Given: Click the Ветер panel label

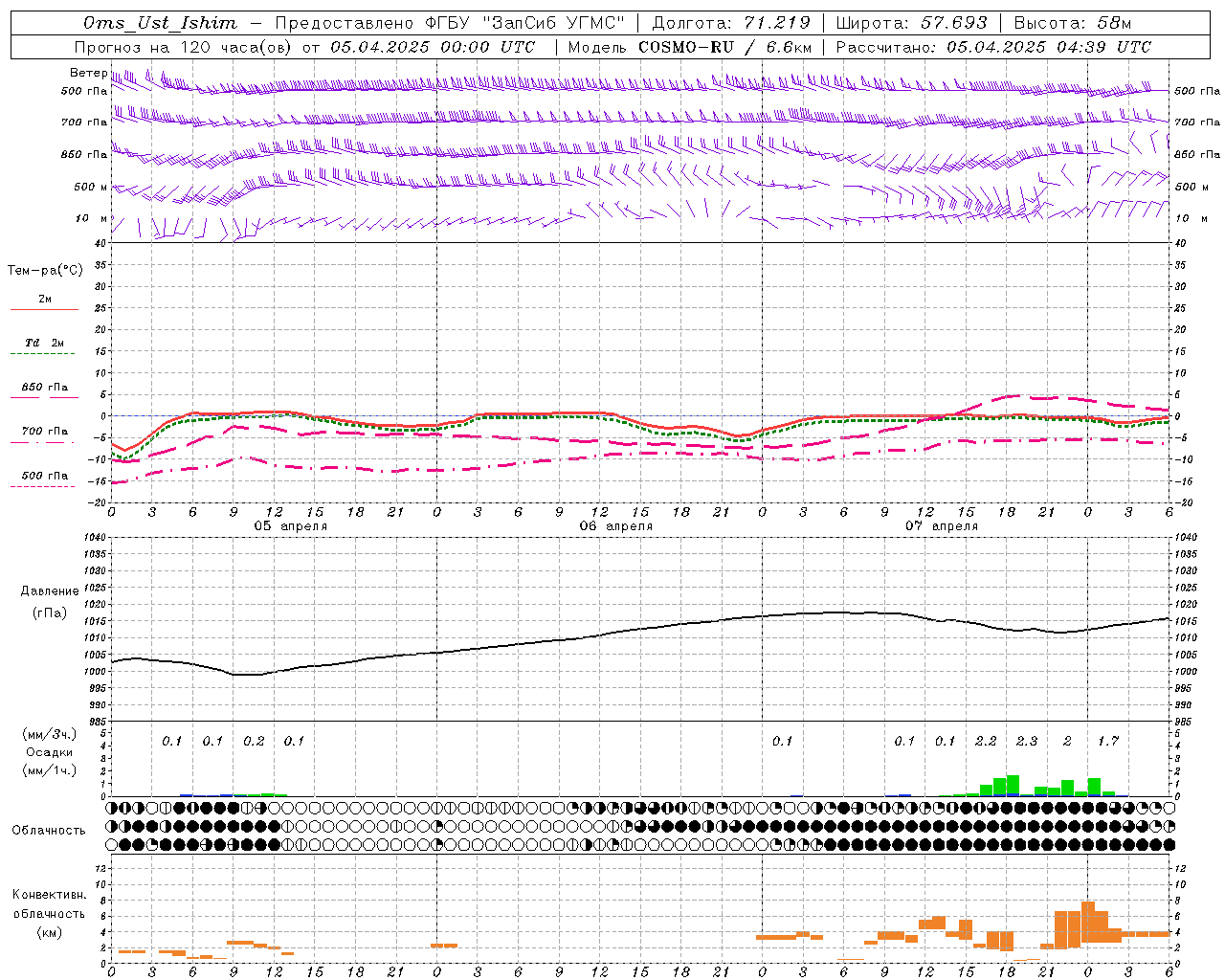Looking at the screenshot, I should click(88, 73).
